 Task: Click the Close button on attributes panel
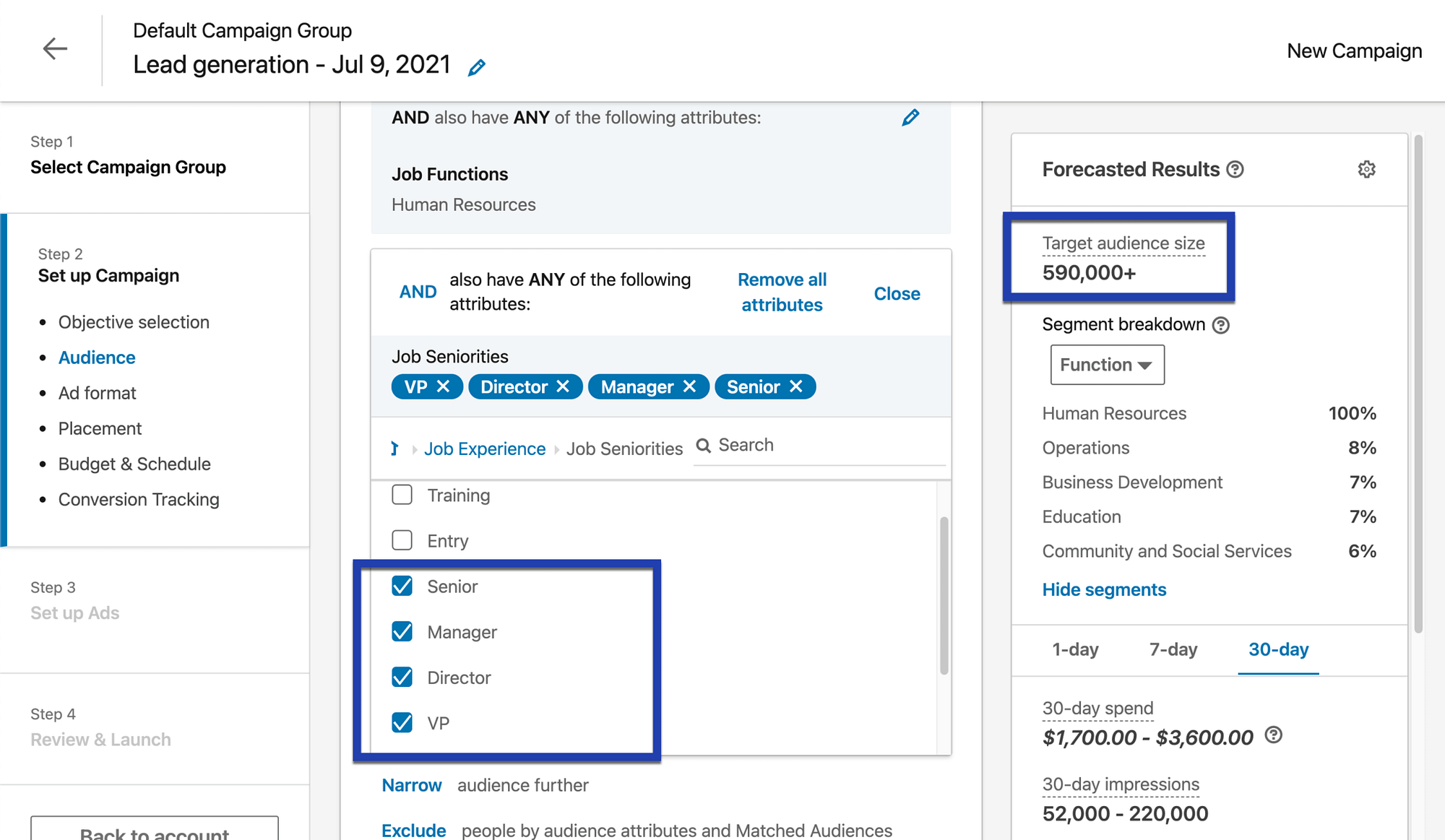pos(896,292)
